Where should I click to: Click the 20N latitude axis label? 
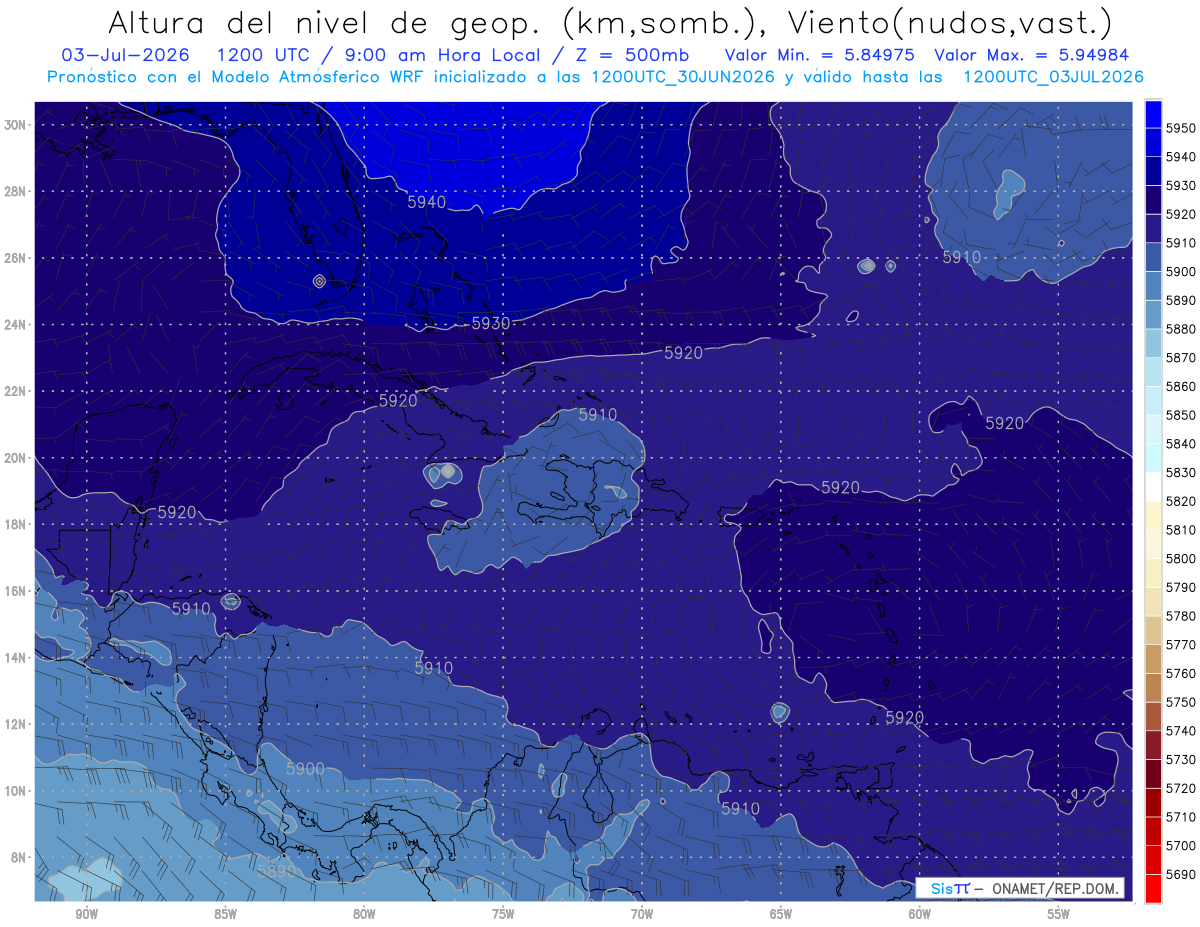tap(15, 458)
